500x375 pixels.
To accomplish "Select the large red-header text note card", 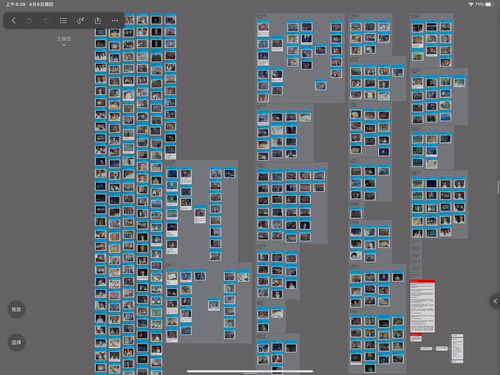I will (x=422, y=306).
